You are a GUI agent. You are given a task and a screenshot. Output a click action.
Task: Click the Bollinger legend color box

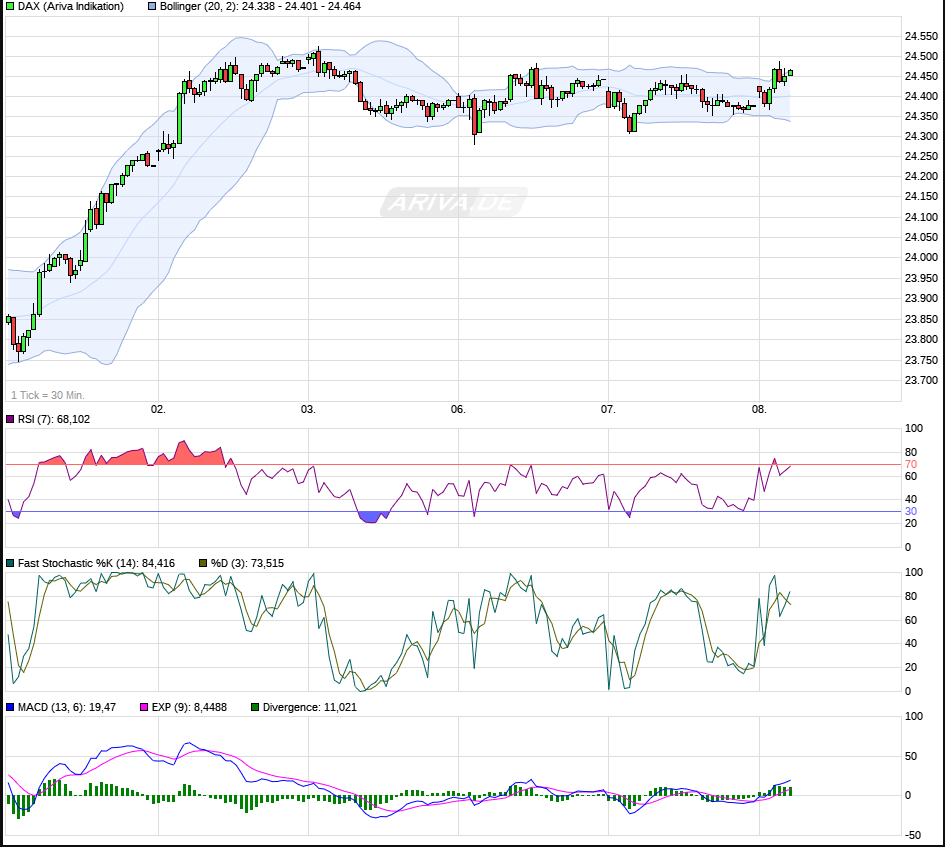point(152,7)
